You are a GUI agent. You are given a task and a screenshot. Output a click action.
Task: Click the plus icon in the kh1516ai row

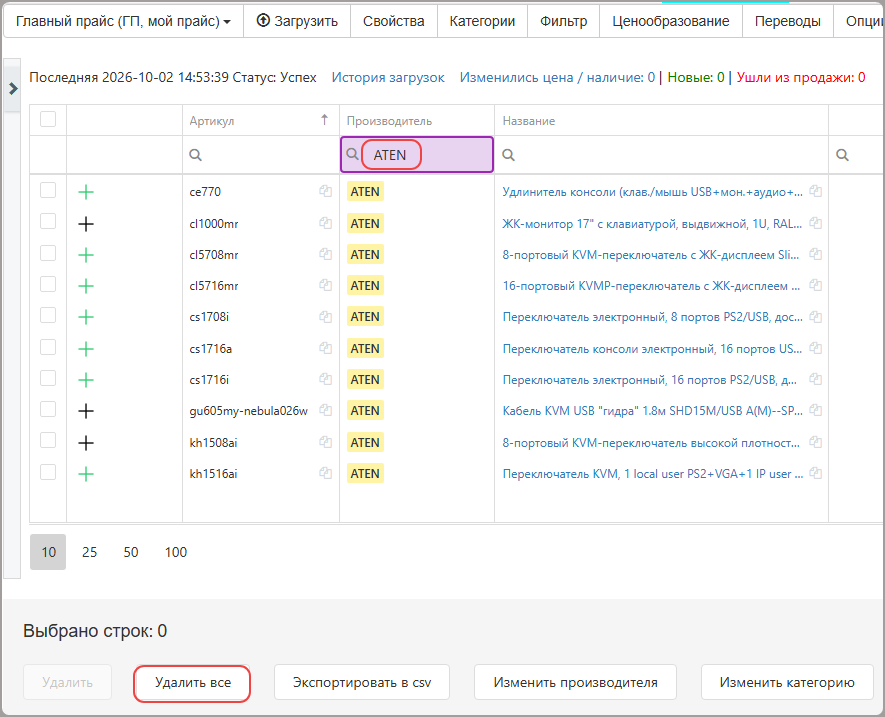pyautogui.click(x=86, y=474)
